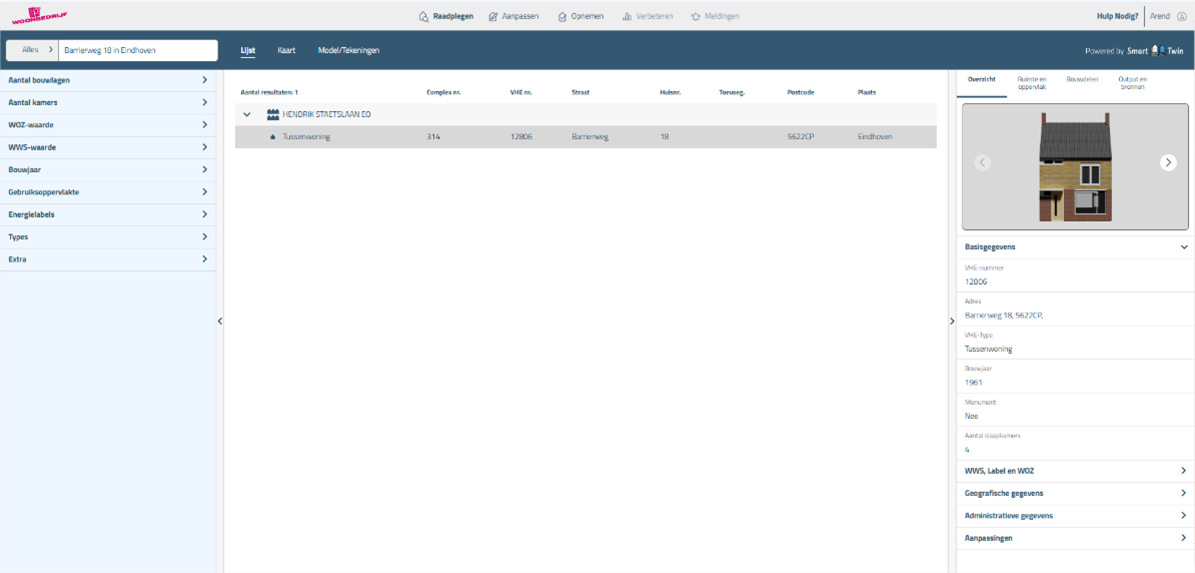Image resolution: width=1195 pixels, height=573 pixels.
Task: Open the Bouwdelen tab
Action: (1082, 79)
